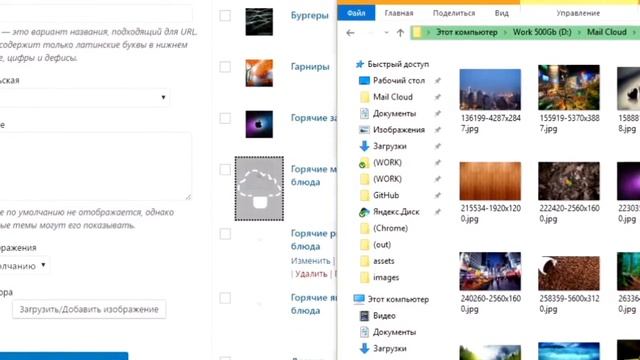Open Видео under Этот компьютер
This screenshot has width=640, height=360.
pyautogui.click(x=378, y=316)
